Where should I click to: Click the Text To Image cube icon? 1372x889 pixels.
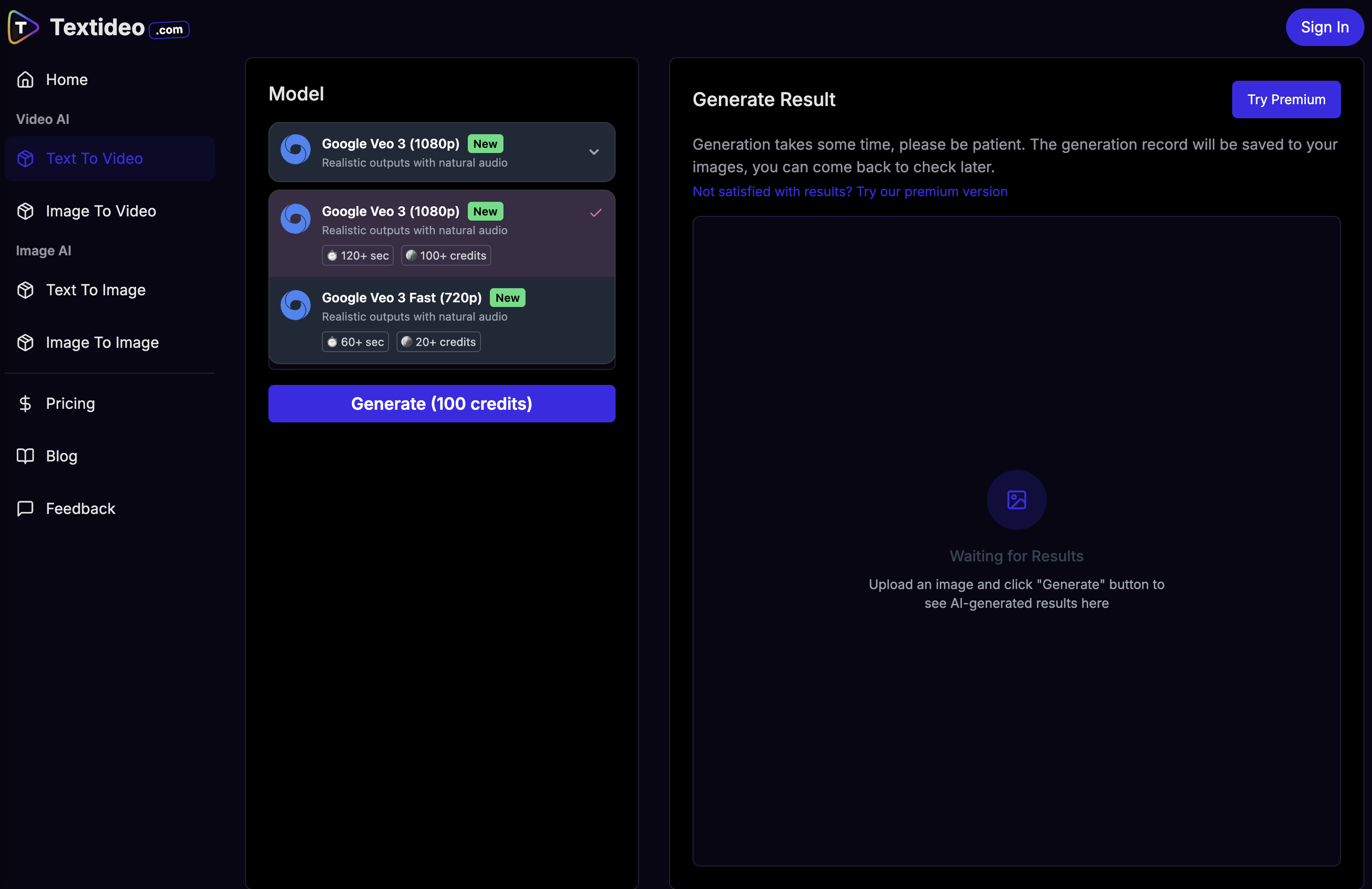coord(25,290)
